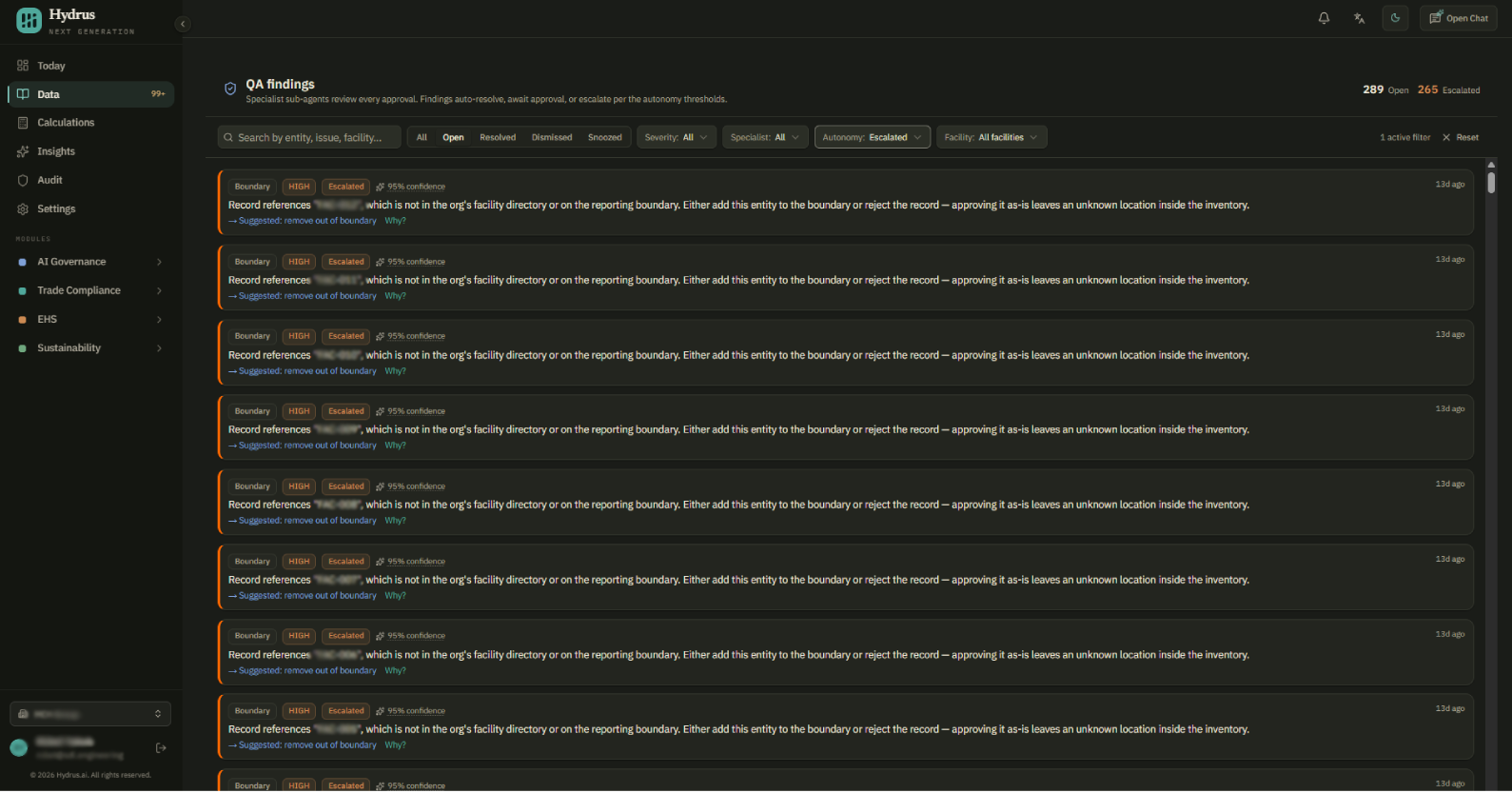Click the '1 active filter' label
Viewport: 1512px width, 793px height.
(x=1405, y=137)
